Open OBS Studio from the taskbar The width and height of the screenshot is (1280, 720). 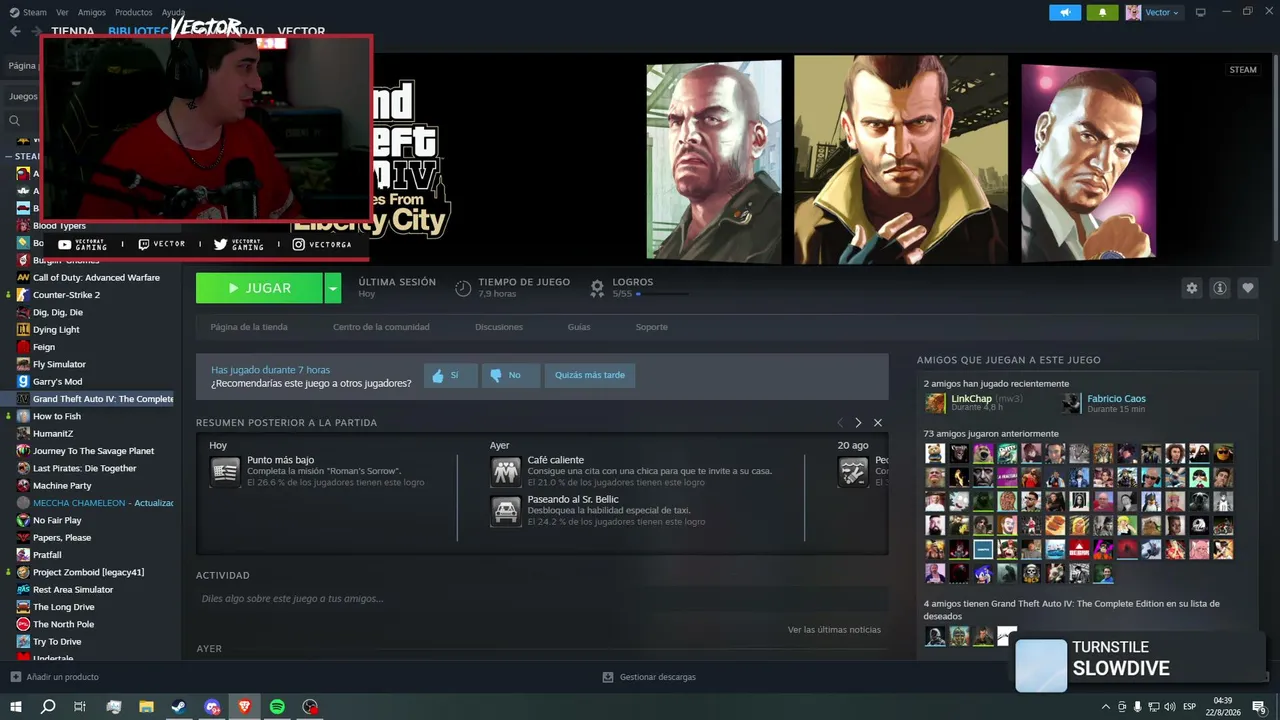pos(311,707)
